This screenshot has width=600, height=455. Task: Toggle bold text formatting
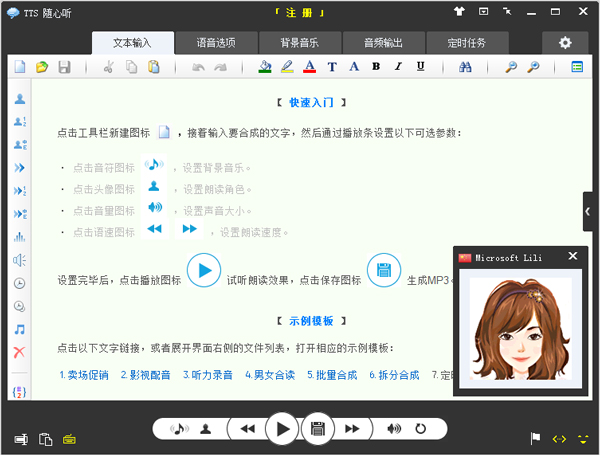(x=376, y=67)
